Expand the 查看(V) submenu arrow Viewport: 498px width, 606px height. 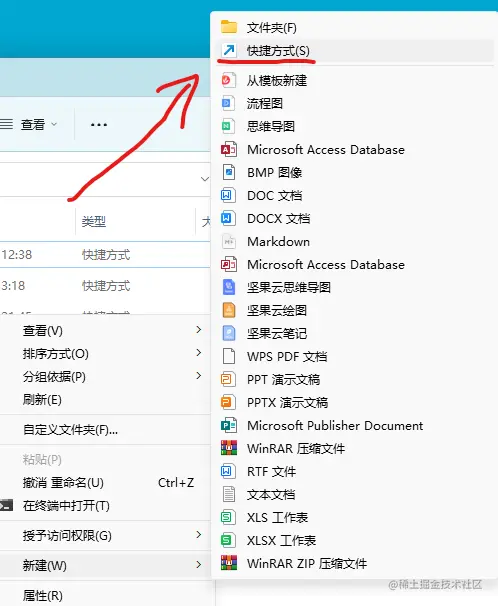pyautogui.click(x=199, y=330)
